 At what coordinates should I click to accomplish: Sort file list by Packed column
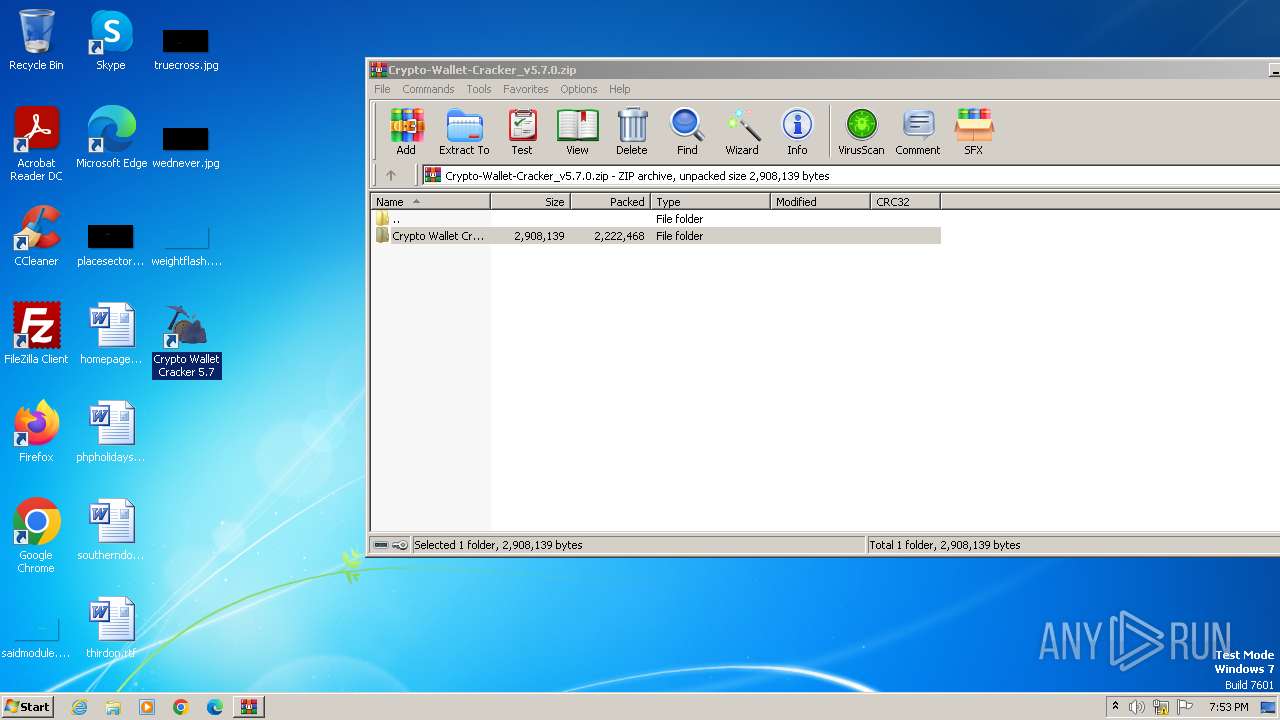coord(610,202)
